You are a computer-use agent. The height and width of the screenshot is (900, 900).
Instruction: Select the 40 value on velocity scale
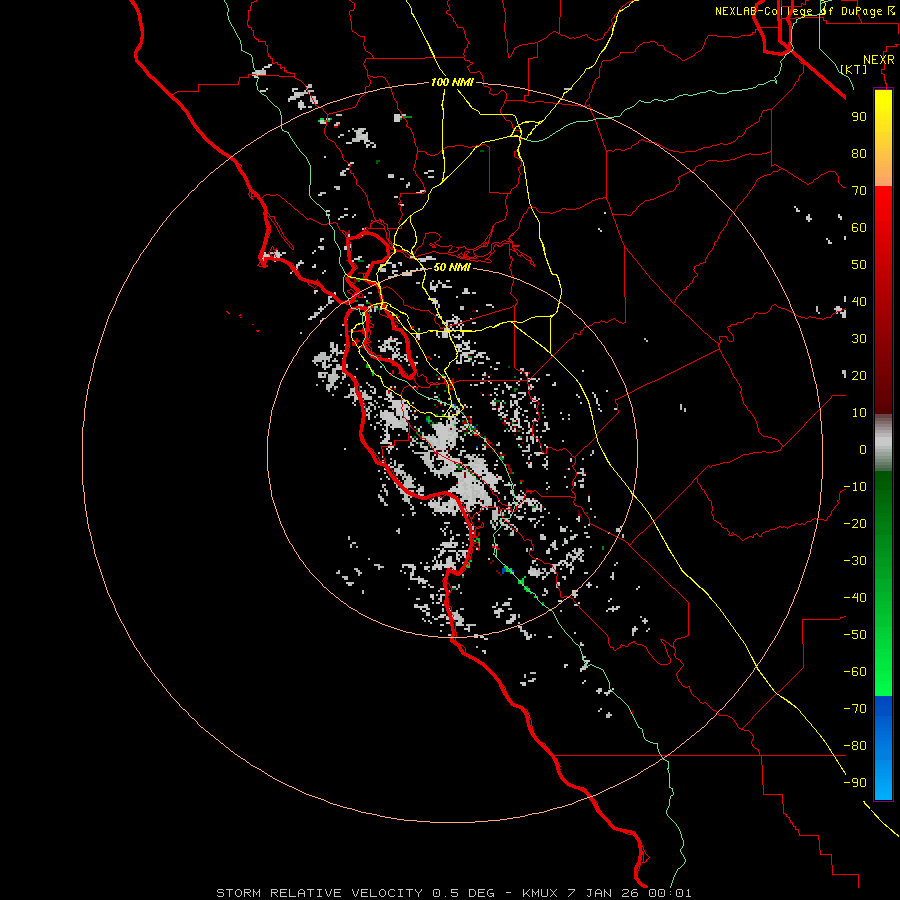(859, 301)
